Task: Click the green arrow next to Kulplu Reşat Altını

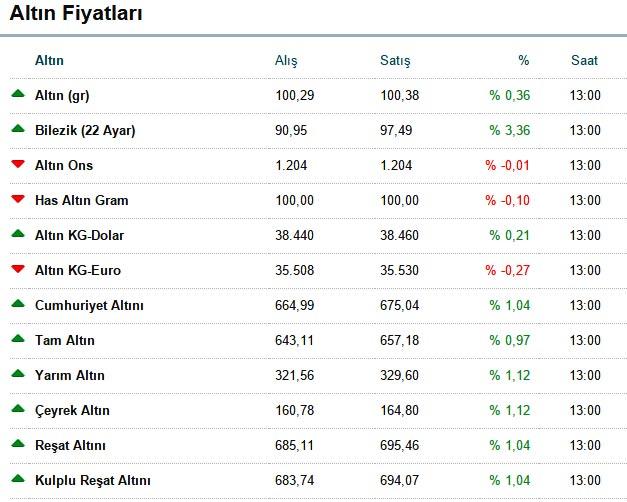Action: coord(18,478)
